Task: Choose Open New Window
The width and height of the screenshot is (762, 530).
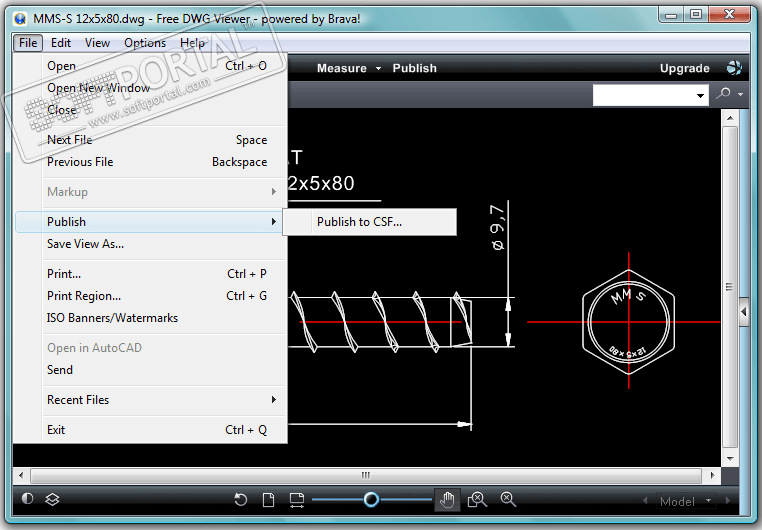Action: pyautogui.click(x=150, y=88)
